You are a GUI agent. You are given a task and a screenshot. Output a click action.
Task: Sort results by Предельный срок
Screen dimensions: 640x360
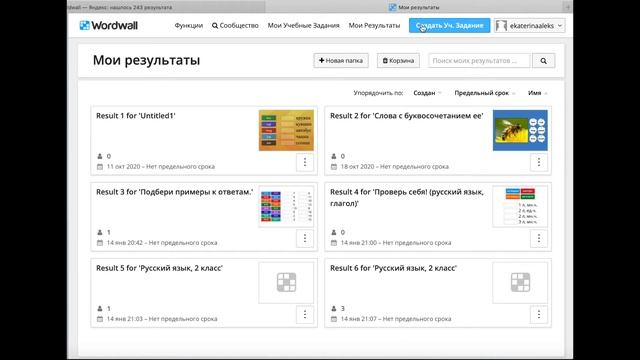click(x=484, y=93)
